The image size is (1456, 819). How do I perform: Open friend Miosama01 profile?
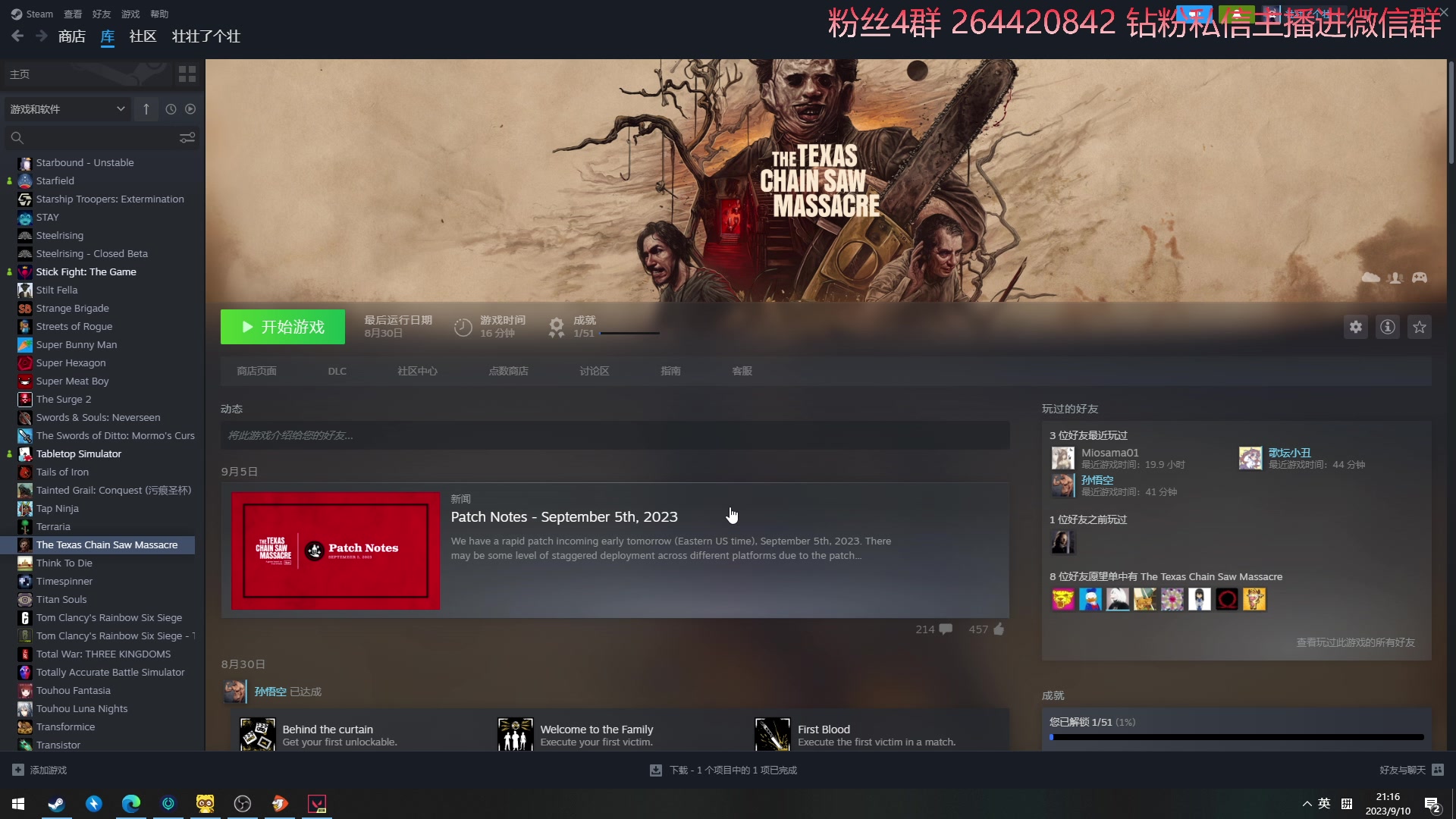[x=1109, y=453]
